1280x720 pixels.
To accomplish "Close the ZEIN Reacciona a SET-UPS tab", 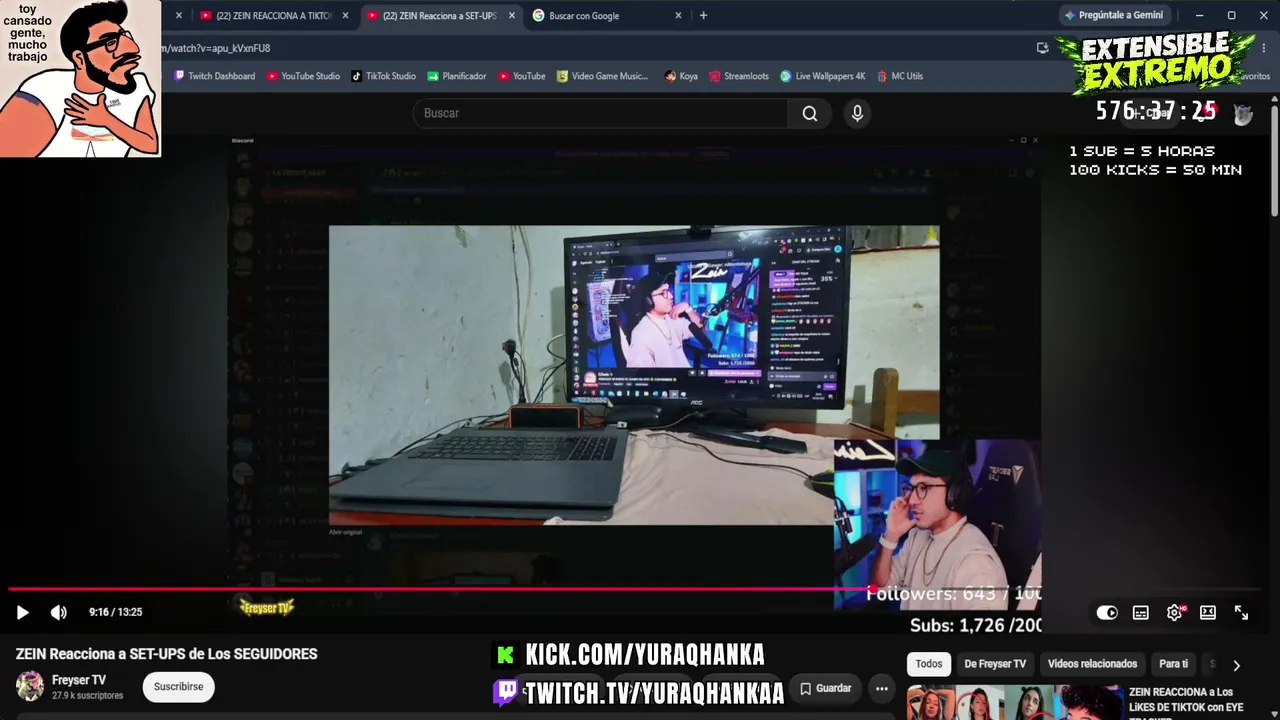I will click(512, 16).
